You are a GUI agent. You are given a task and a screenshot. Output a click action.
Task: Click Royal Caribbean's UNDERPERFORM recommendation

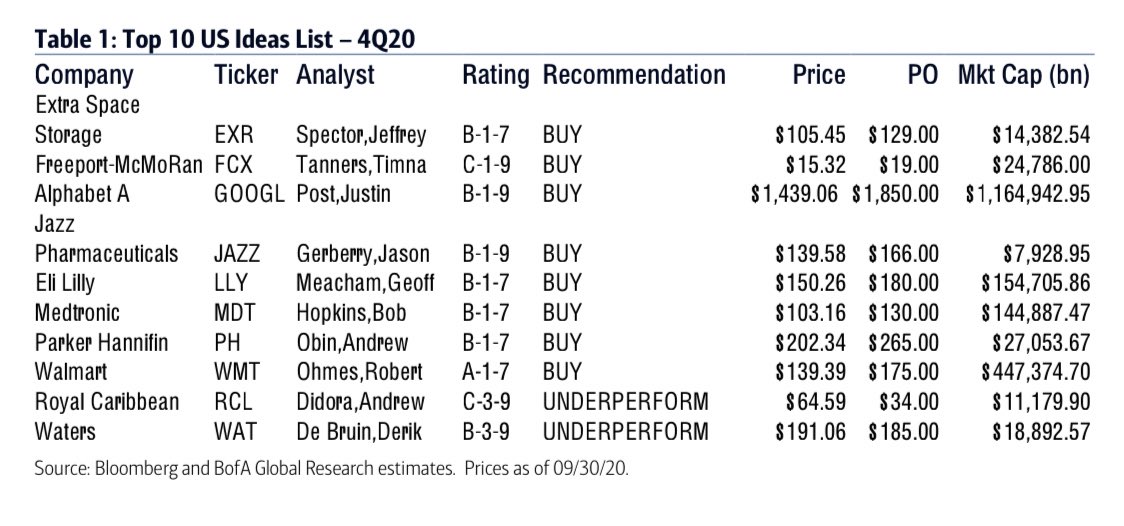pyautogui.click(x=624, y=402)
